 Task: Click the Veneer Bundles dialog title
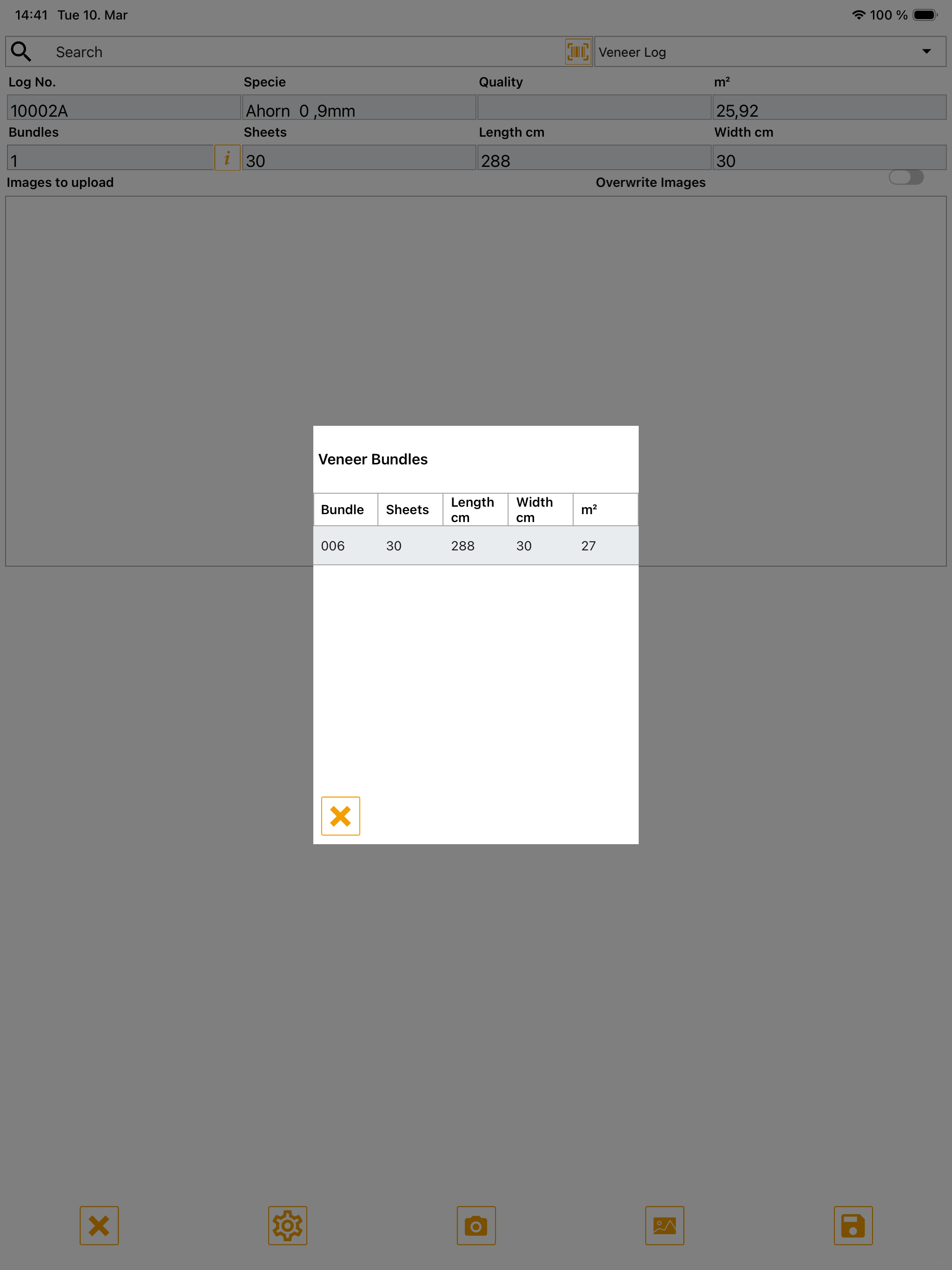(373, 459)
